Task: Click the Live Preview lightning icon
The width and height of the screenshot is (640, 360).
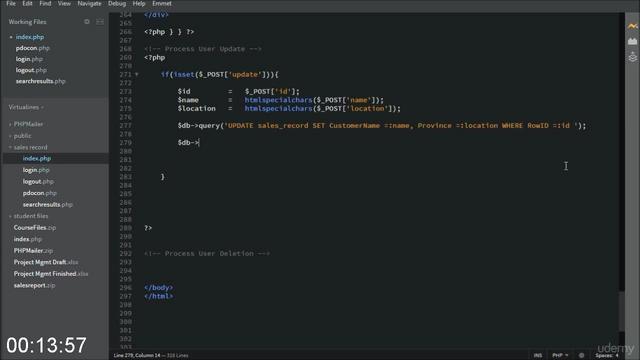Action: 633,26
